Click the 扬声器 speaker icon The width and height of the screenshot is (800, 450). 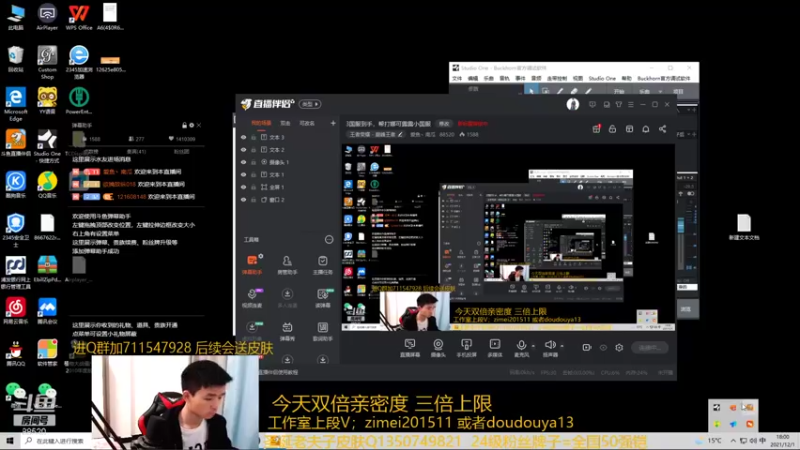[549, 345]
